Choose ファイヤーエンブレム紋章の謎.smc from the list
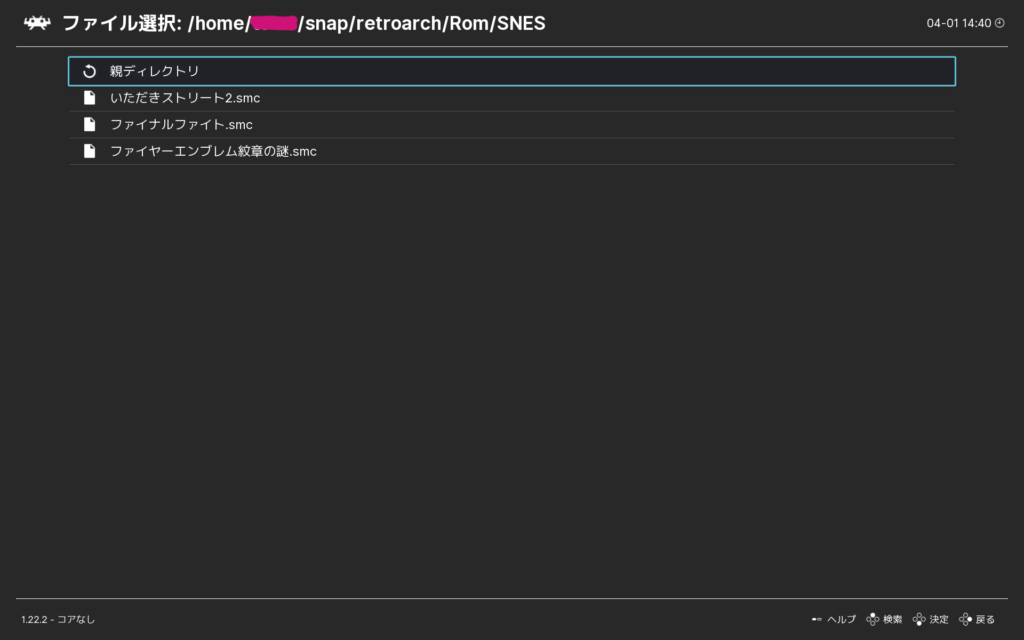The height and width of the screenshot is (640, 1024). click(x=213, y=151)
